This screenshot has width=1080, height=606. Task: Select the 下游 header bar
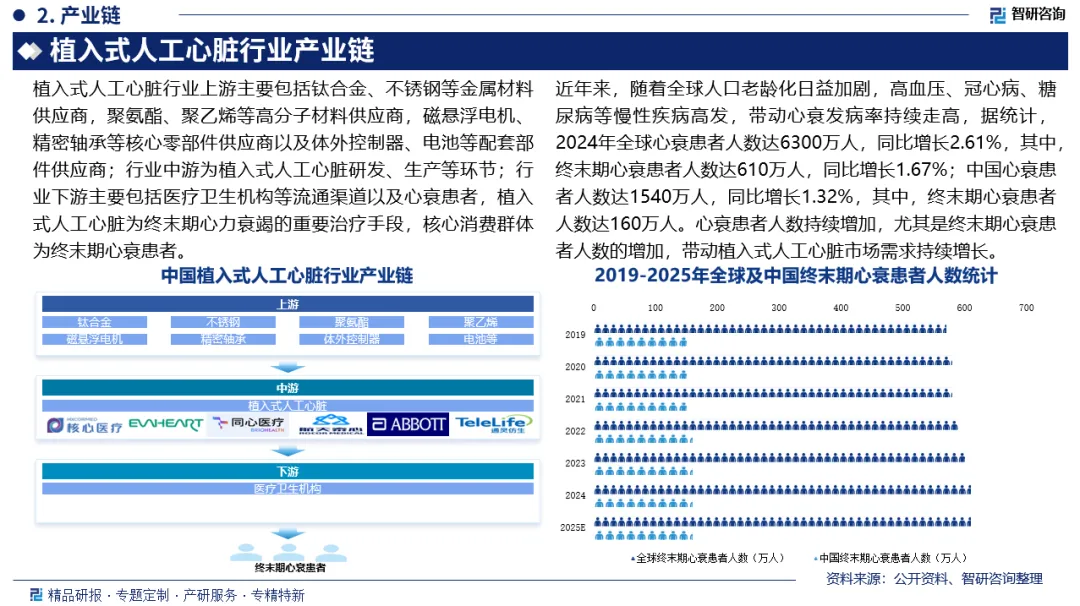(287, 472)
